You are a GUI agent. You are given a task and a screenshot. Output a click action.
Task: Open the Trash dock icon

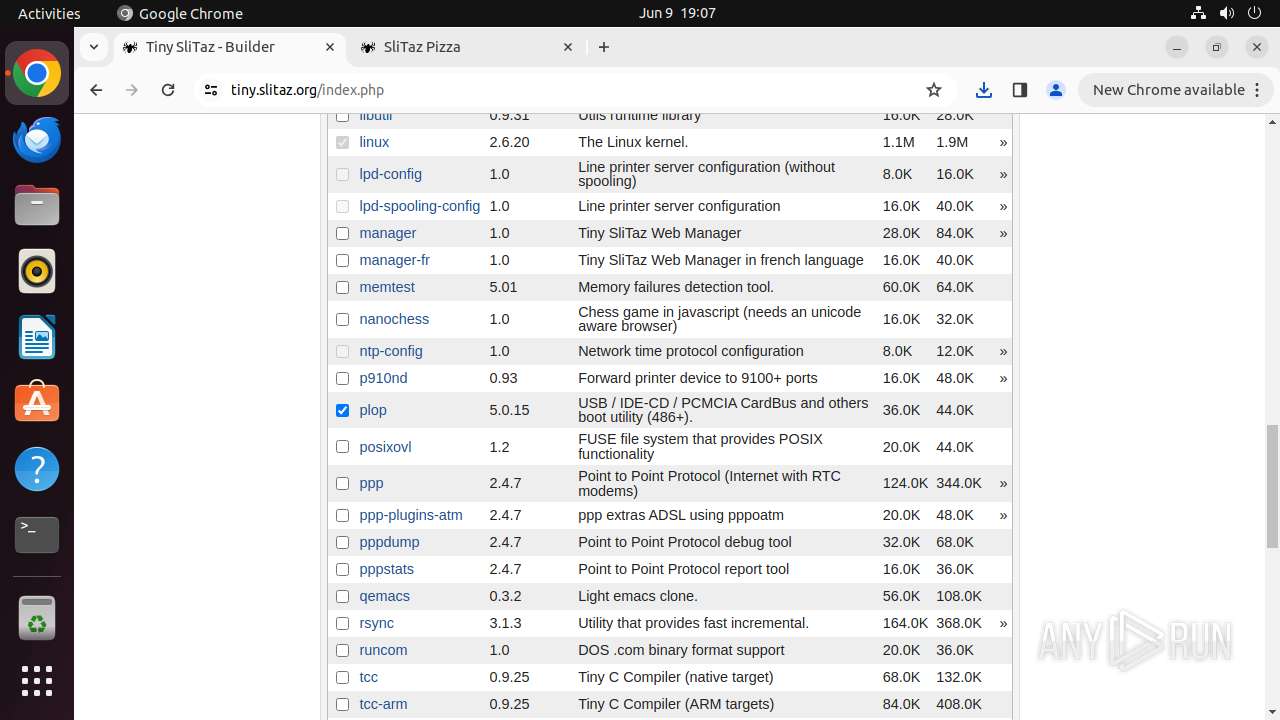(x=37, y=617)
